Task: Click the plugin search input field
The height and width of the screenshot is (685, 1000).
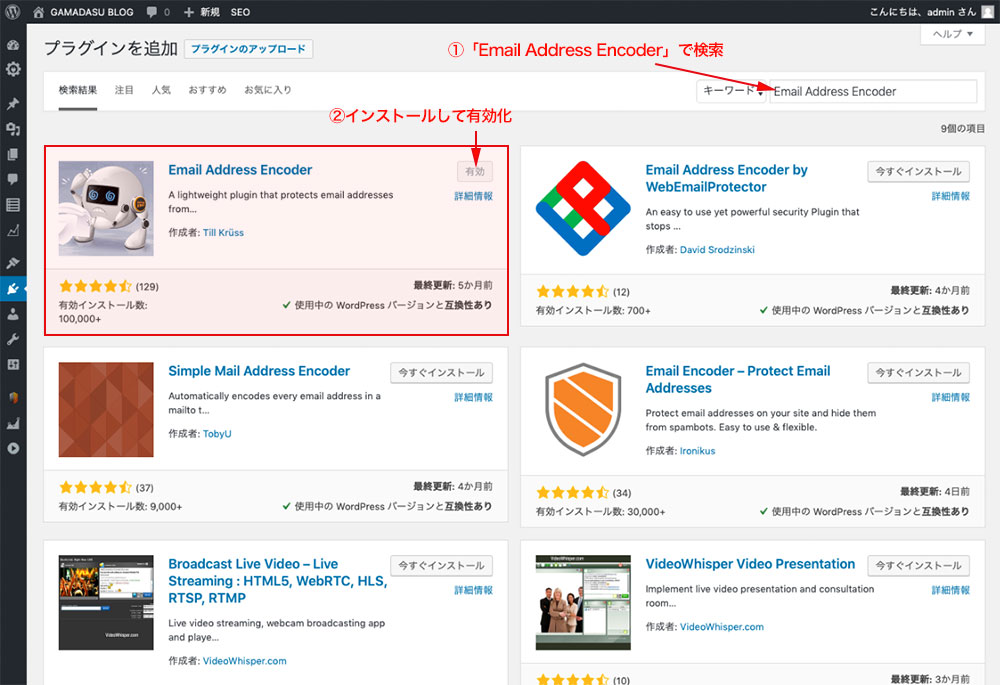Action: [x=873, y=91]
